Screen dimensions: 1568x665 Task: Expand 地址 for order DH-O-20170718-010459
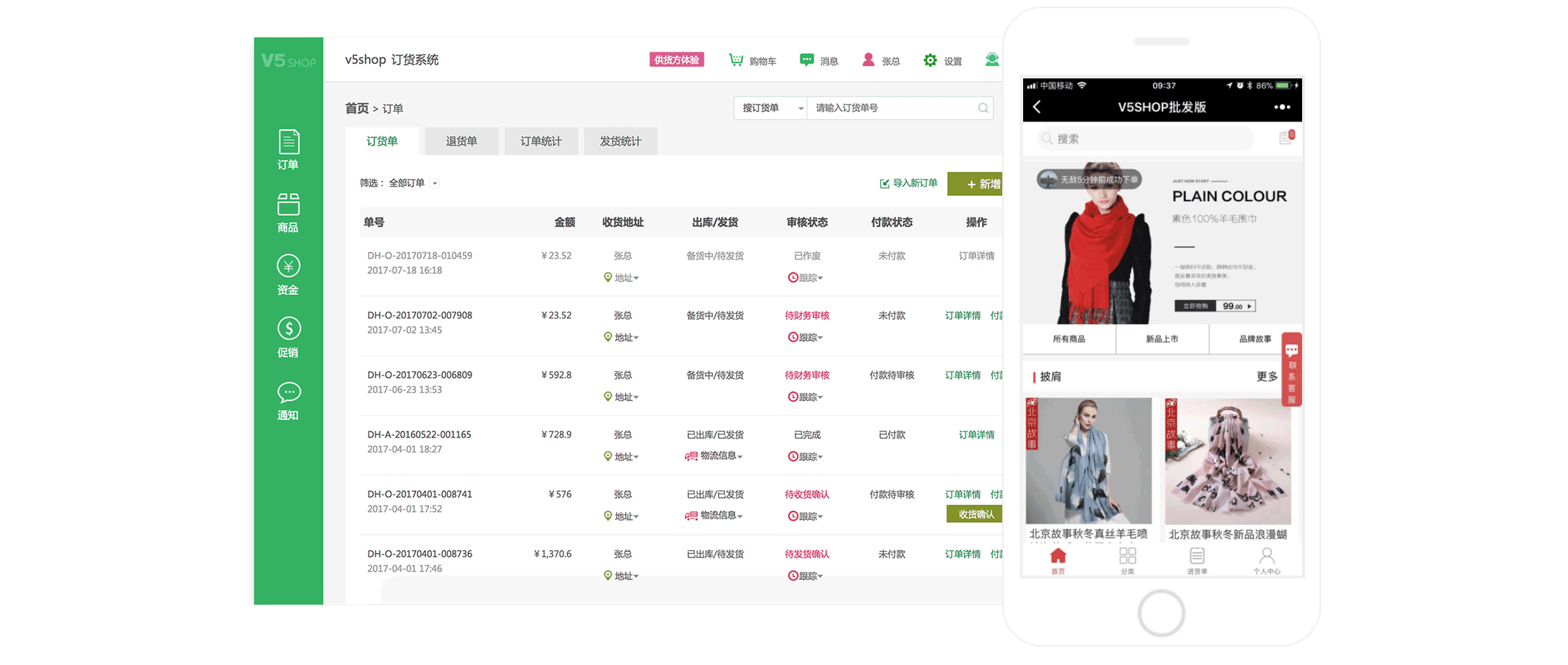621,278
